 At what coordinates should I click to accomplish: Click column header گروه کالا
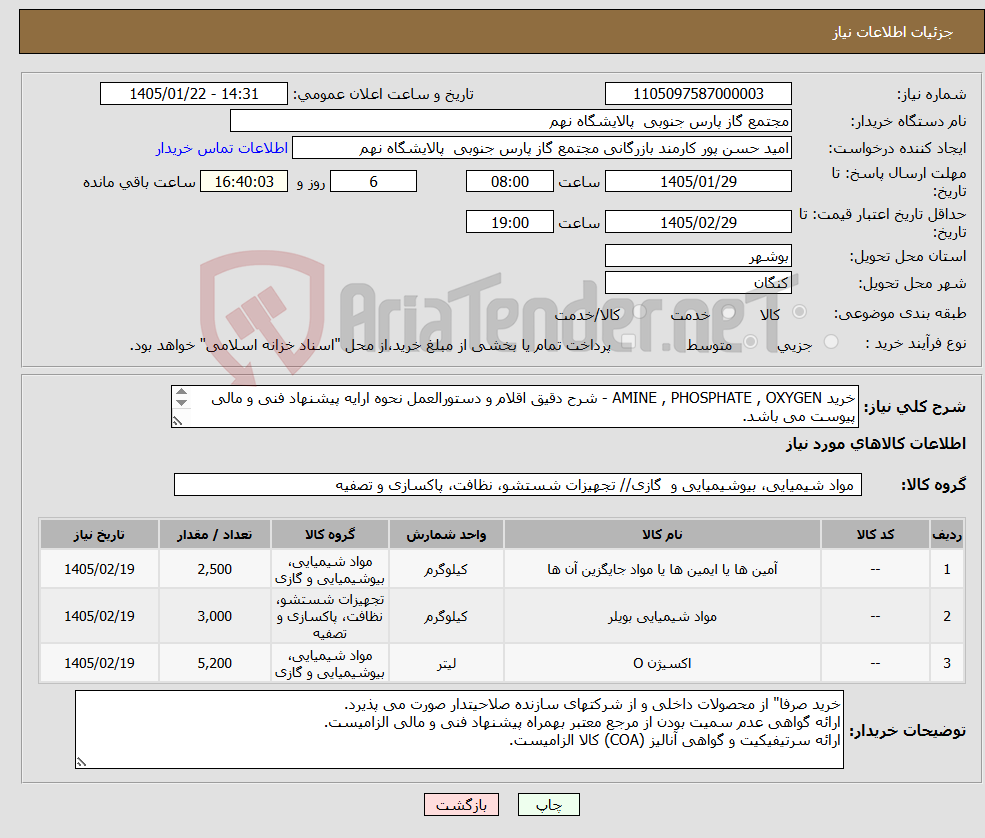(x=330, y=535)
